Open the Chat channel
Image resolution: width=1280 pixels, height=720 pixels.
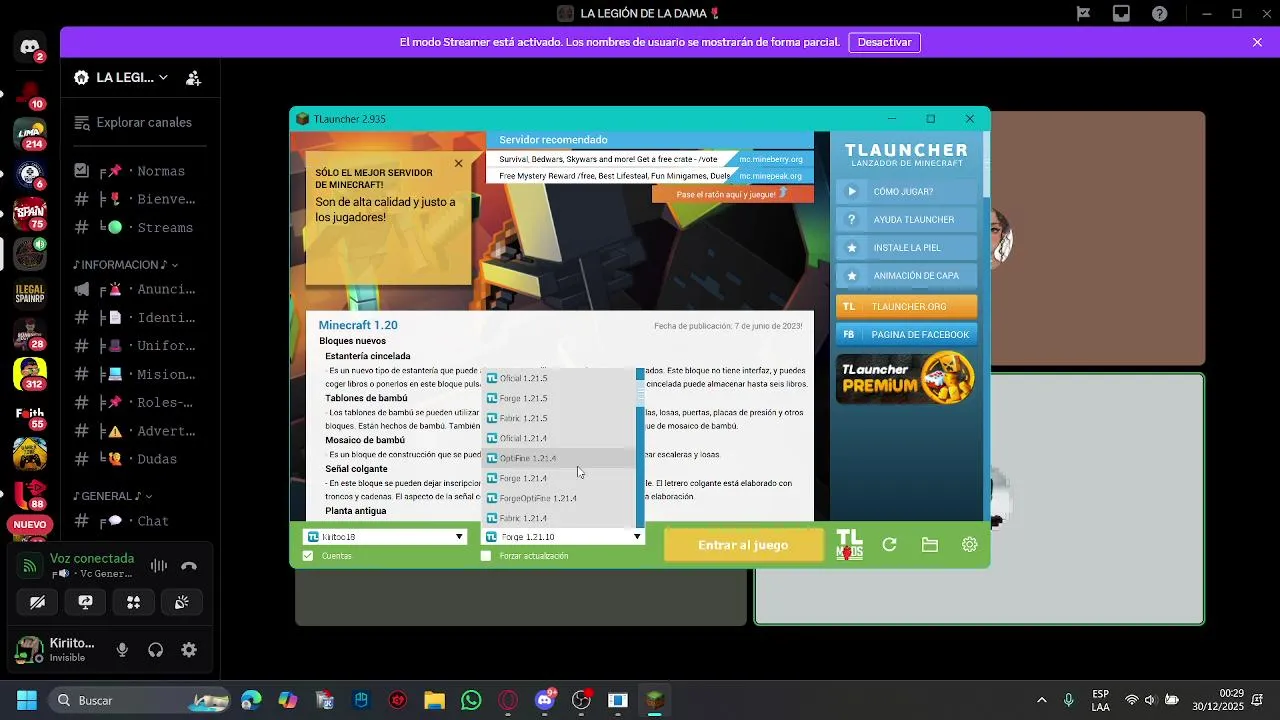tap(140, 521)
